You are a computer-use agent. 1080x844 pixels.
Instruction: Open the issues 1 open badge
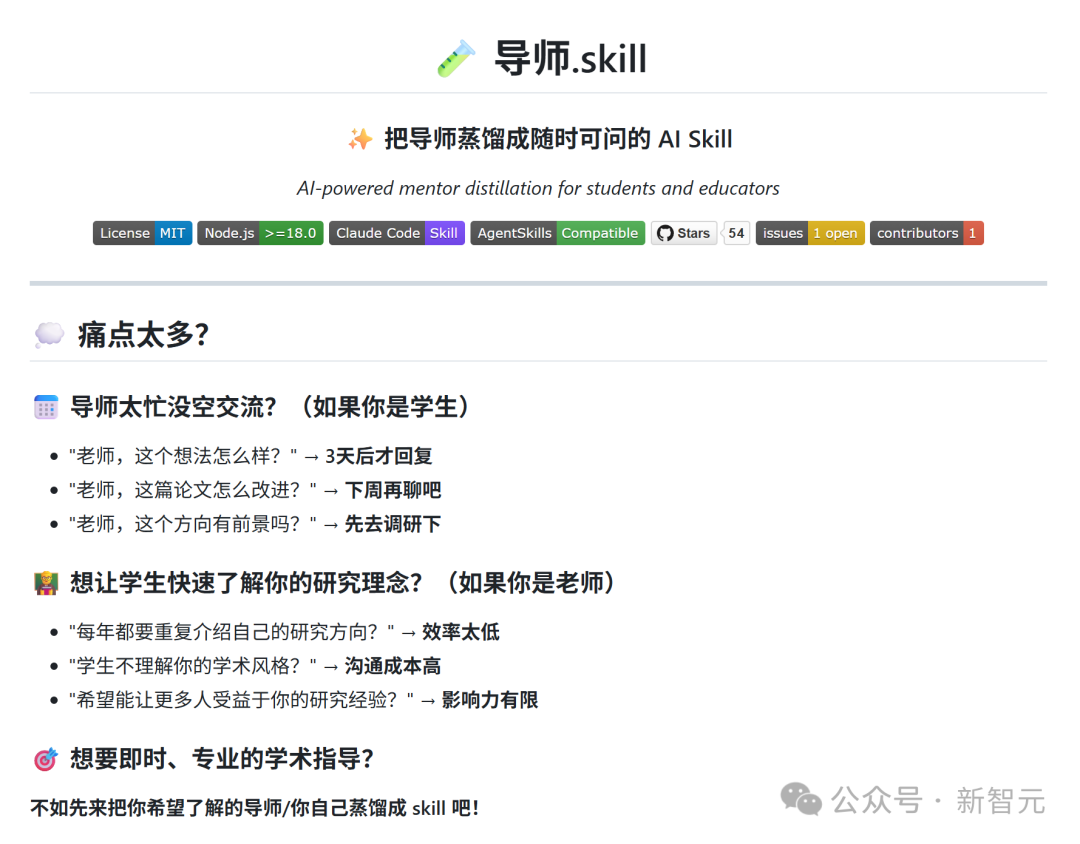pos(810,233)
